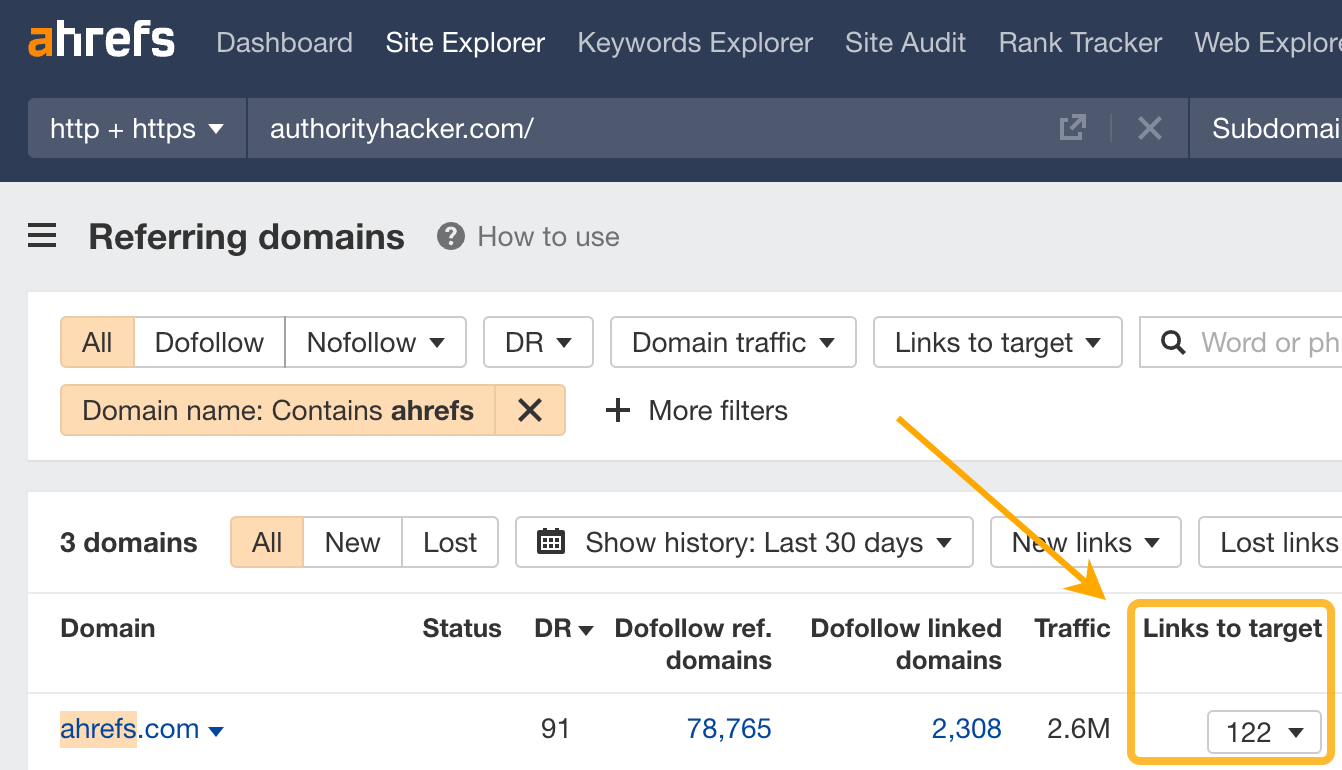
Task: Open the Rank Tracker section
Action: pyautogui.click(x=1079, y=43)
